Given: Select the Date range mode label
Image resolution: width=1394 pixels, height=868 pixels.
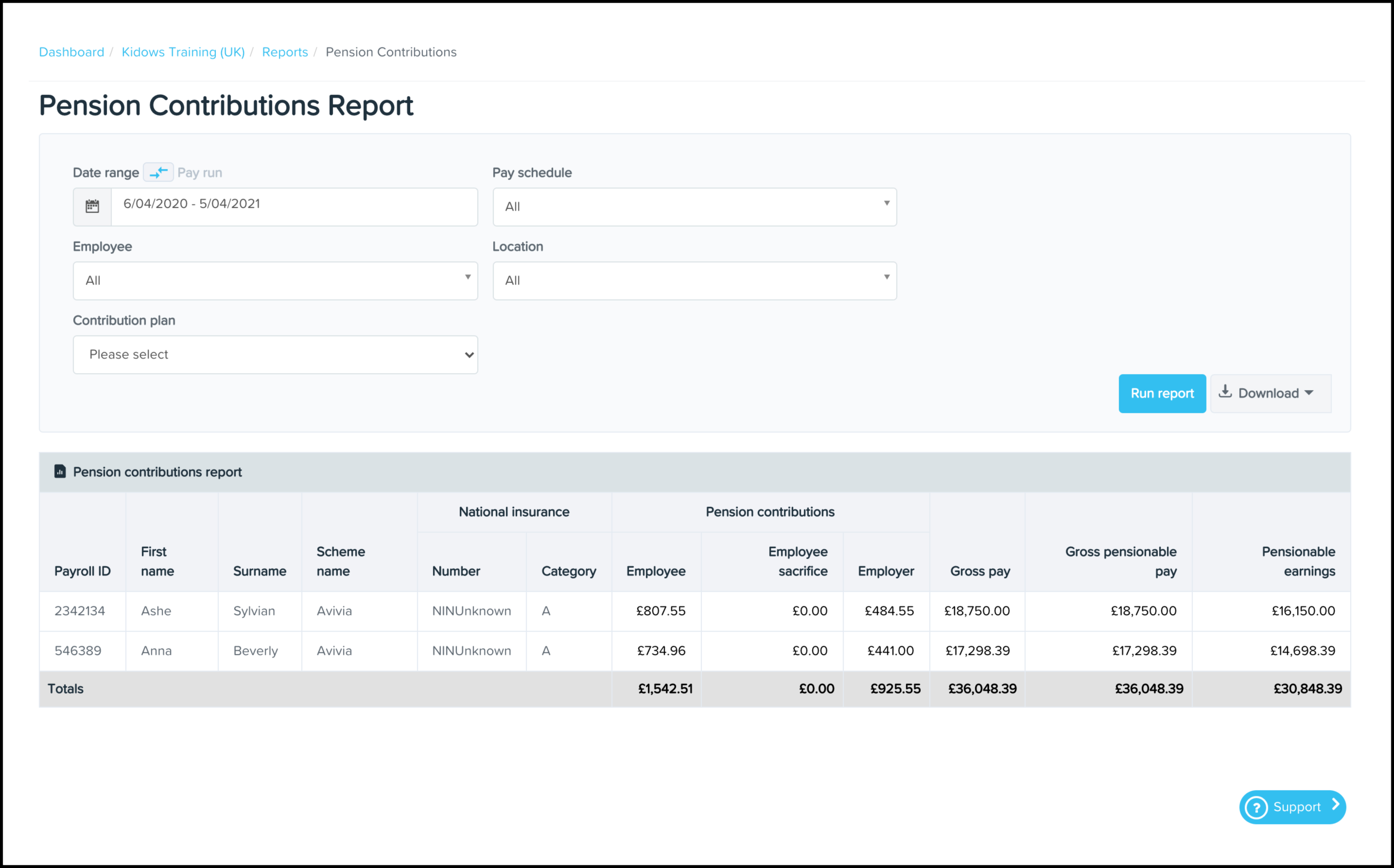Looking at the screenshot, I should click(x=105, y=172).
